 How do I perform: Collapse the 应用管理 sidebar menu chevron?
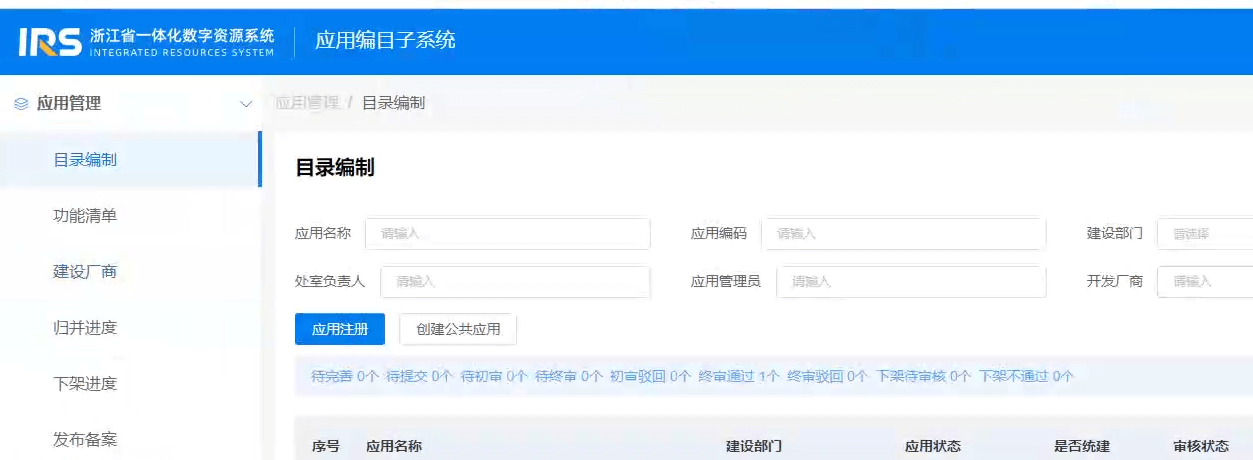click(x=246, y=104)
